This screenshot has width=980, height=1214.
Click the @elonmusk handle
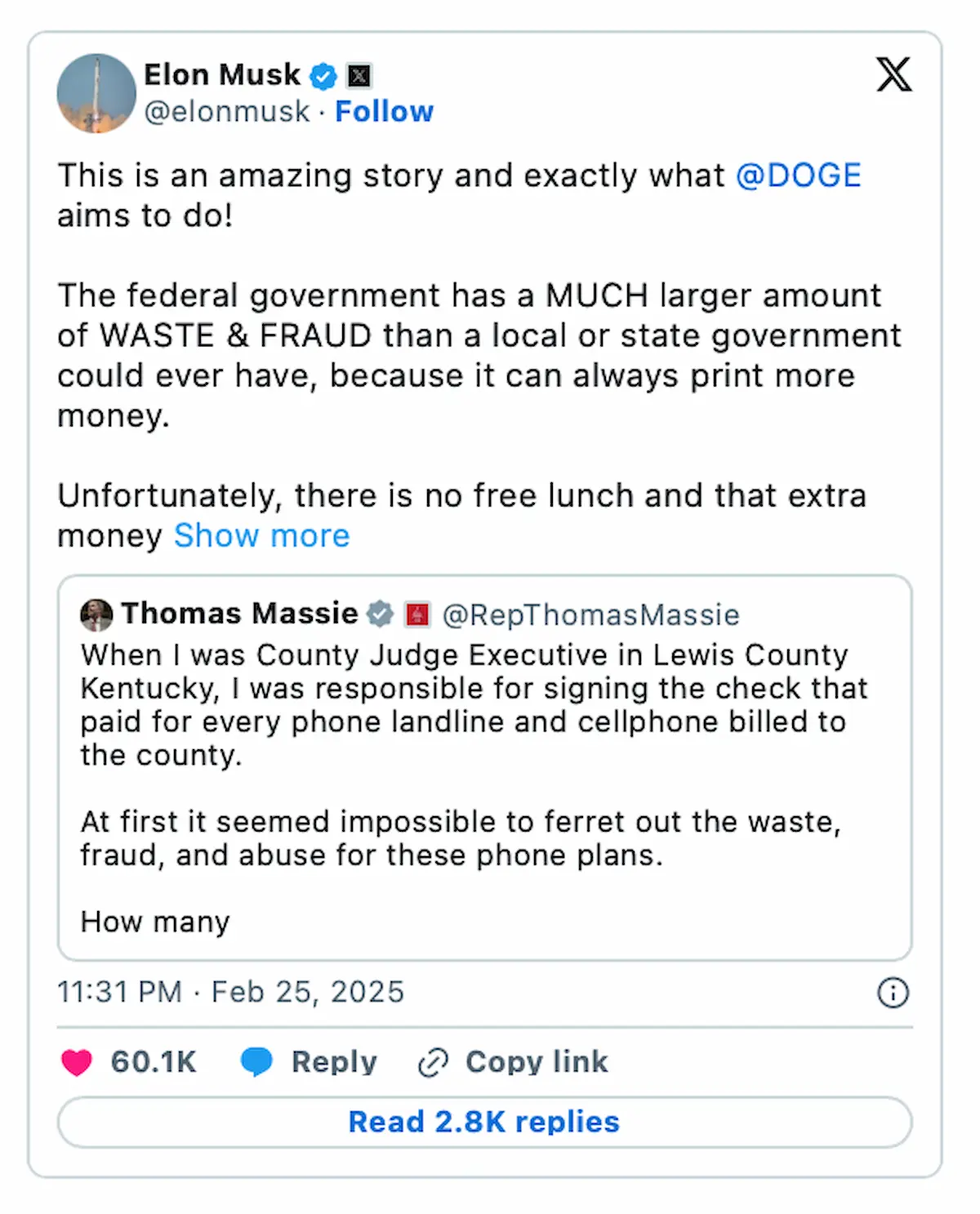pos(227,111)
